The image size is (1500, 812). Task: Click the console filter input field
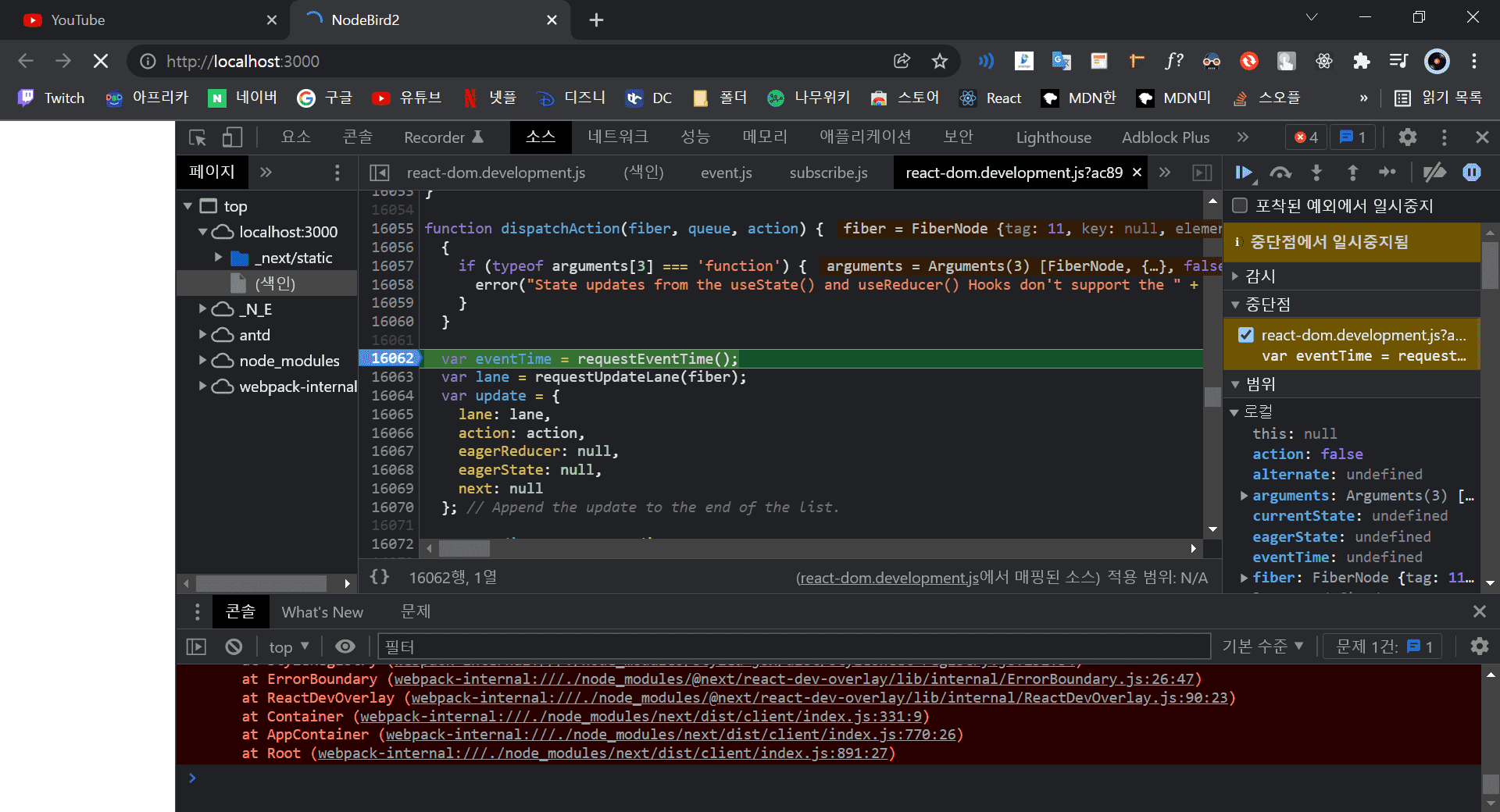click(x=794, y=646)
